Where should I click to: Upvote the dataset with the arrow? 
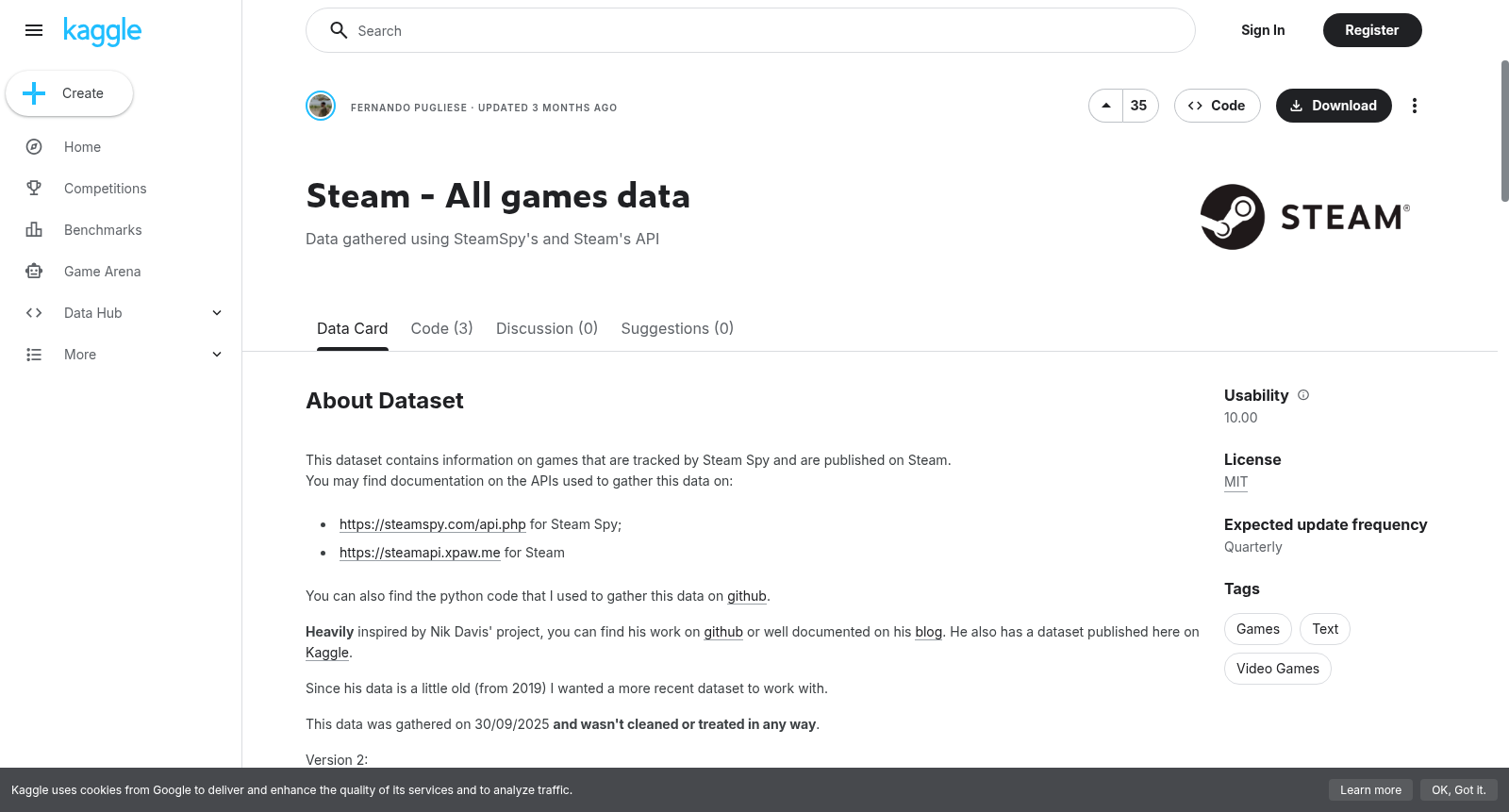(x=1106, y=106)
